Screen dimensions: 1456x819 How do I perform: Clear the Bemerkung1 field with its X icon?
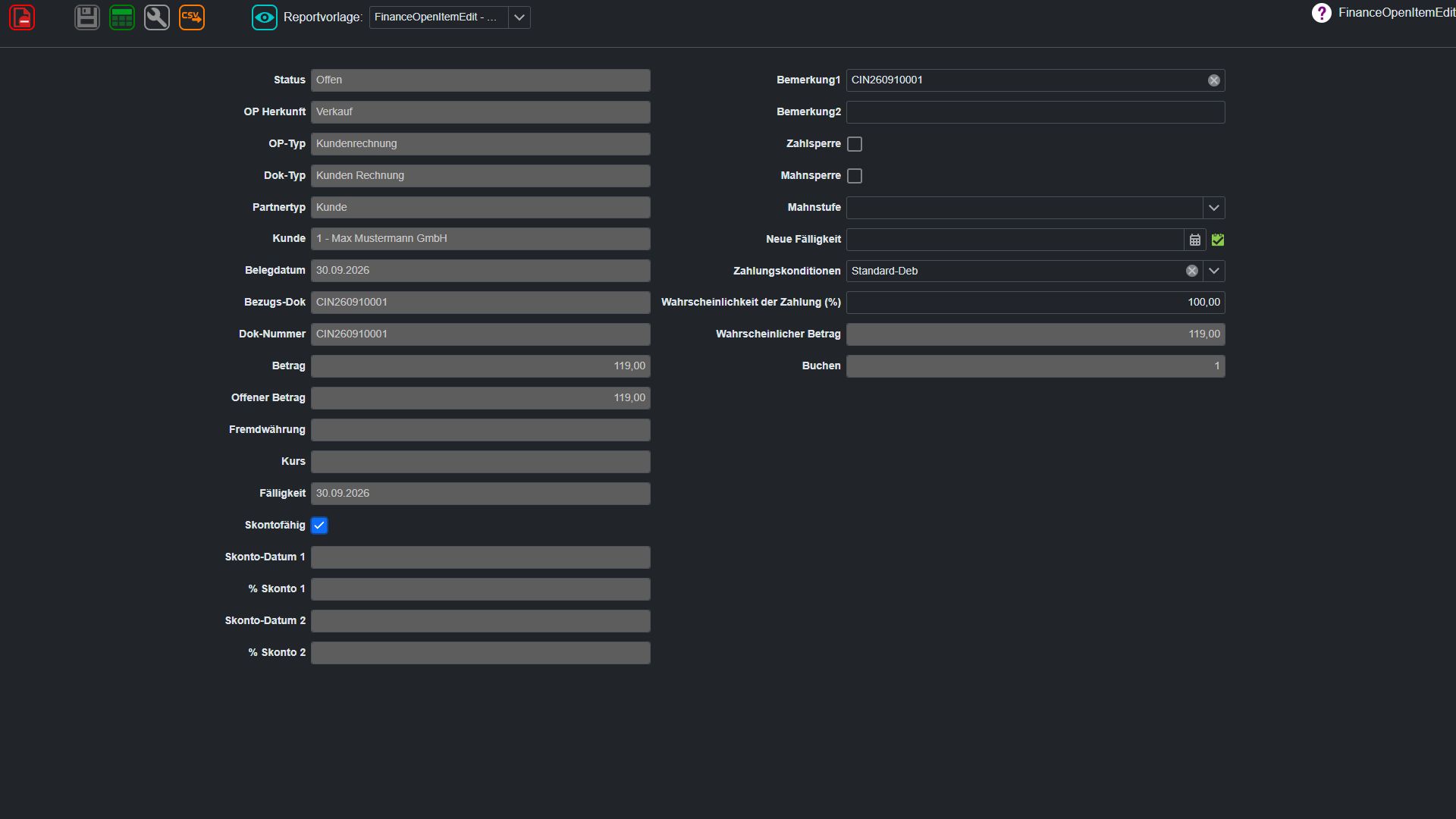(x=1214, y=80)
